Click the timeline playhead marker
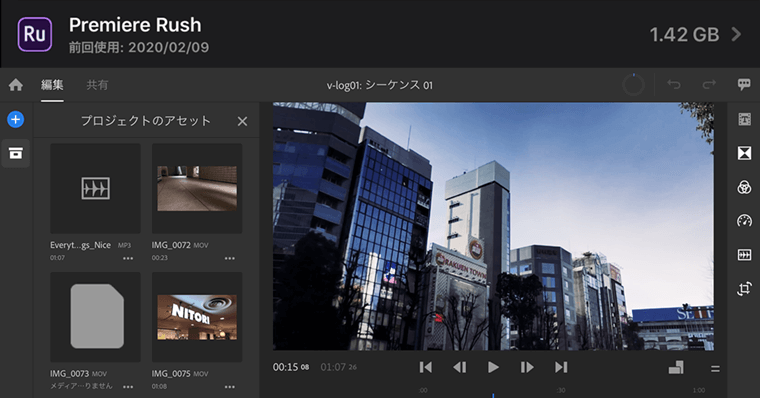The height and width of the screenshot is (398, 760). (493, 395)
